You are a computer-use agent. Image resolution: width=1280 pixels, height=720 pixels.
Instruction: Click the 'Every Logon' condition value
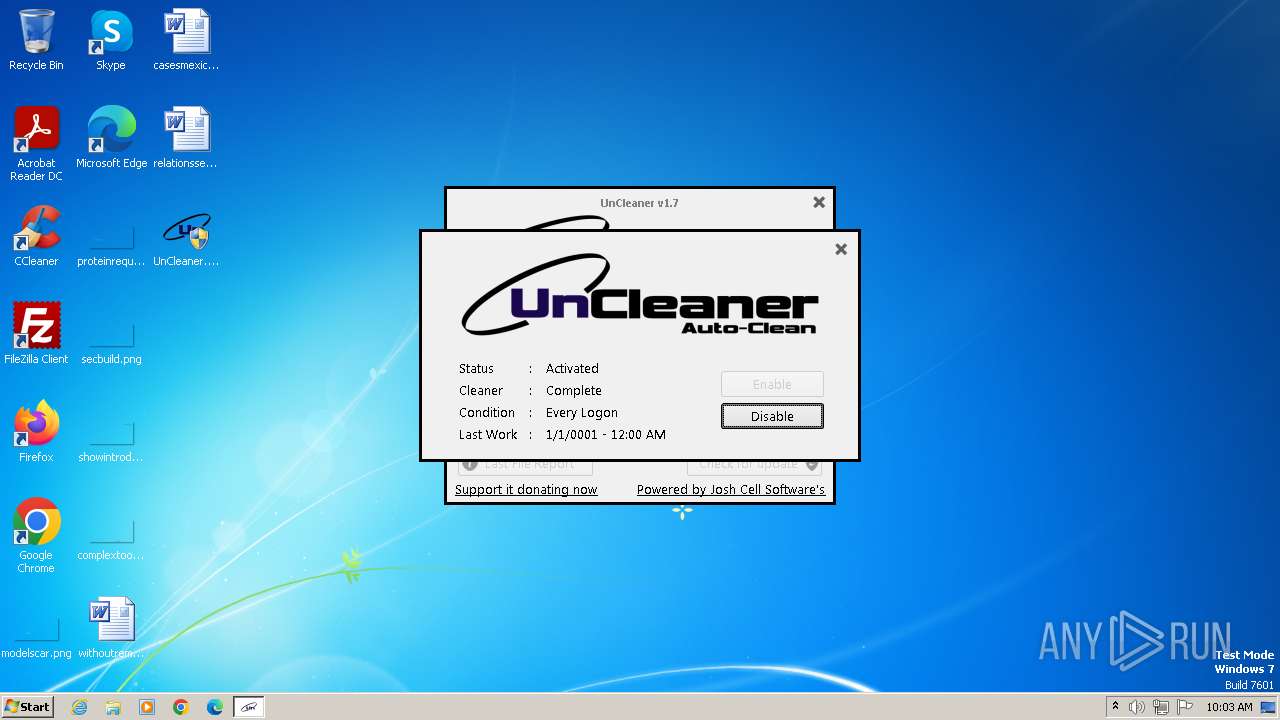(x=582, y=412)
